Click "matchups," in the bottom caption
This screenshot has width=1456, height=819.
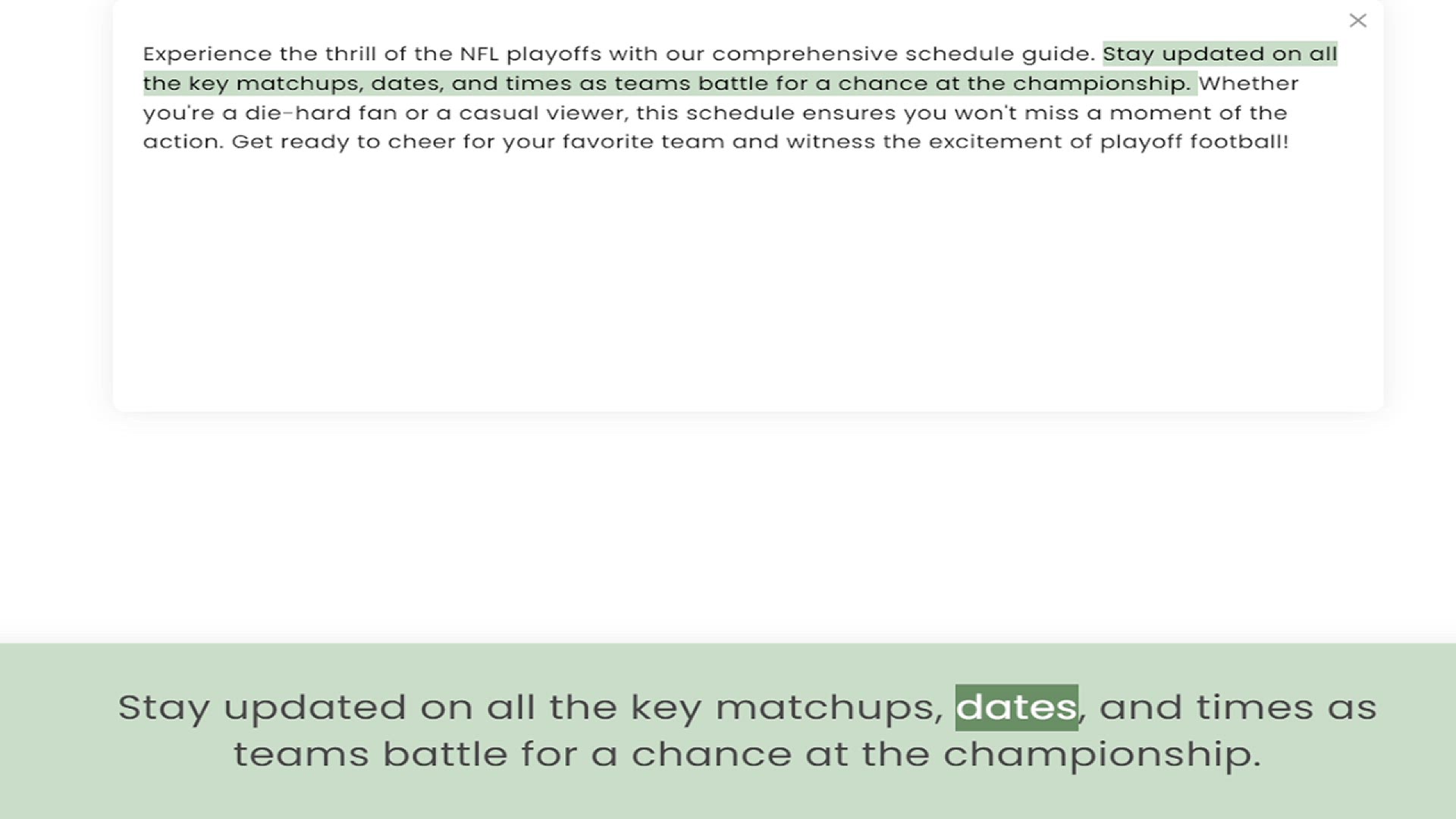pos(829,708)
